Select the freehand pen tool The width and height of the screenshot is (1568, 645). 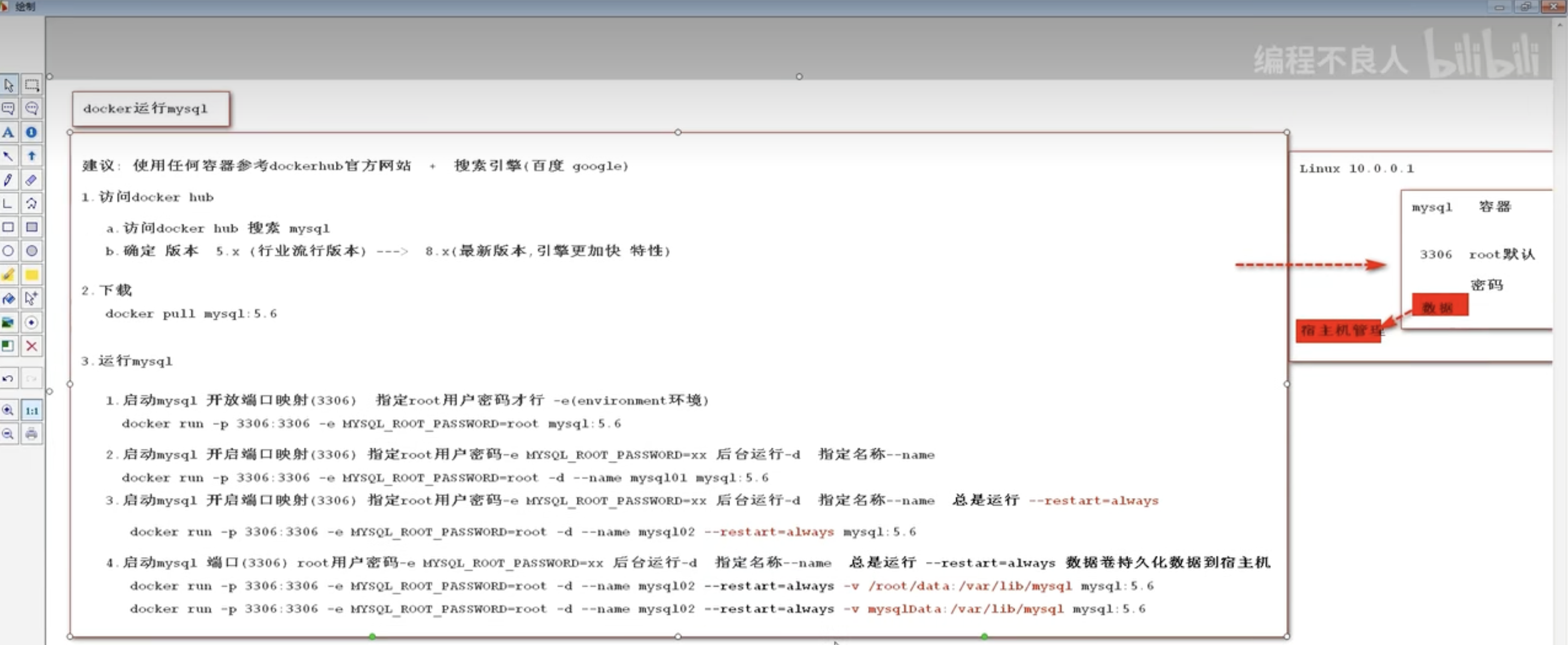pyautogui.click(x=9, y=180)
